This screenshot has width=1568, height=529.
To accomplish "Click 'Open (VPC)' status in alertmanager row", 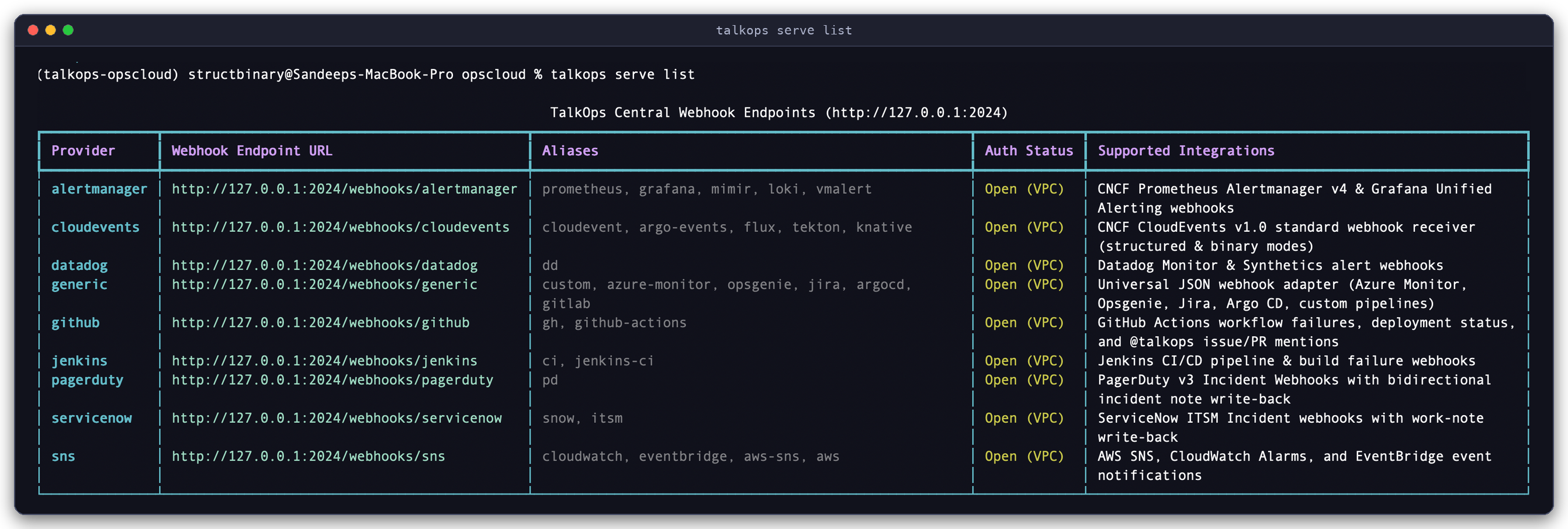I will [1024, 189].
